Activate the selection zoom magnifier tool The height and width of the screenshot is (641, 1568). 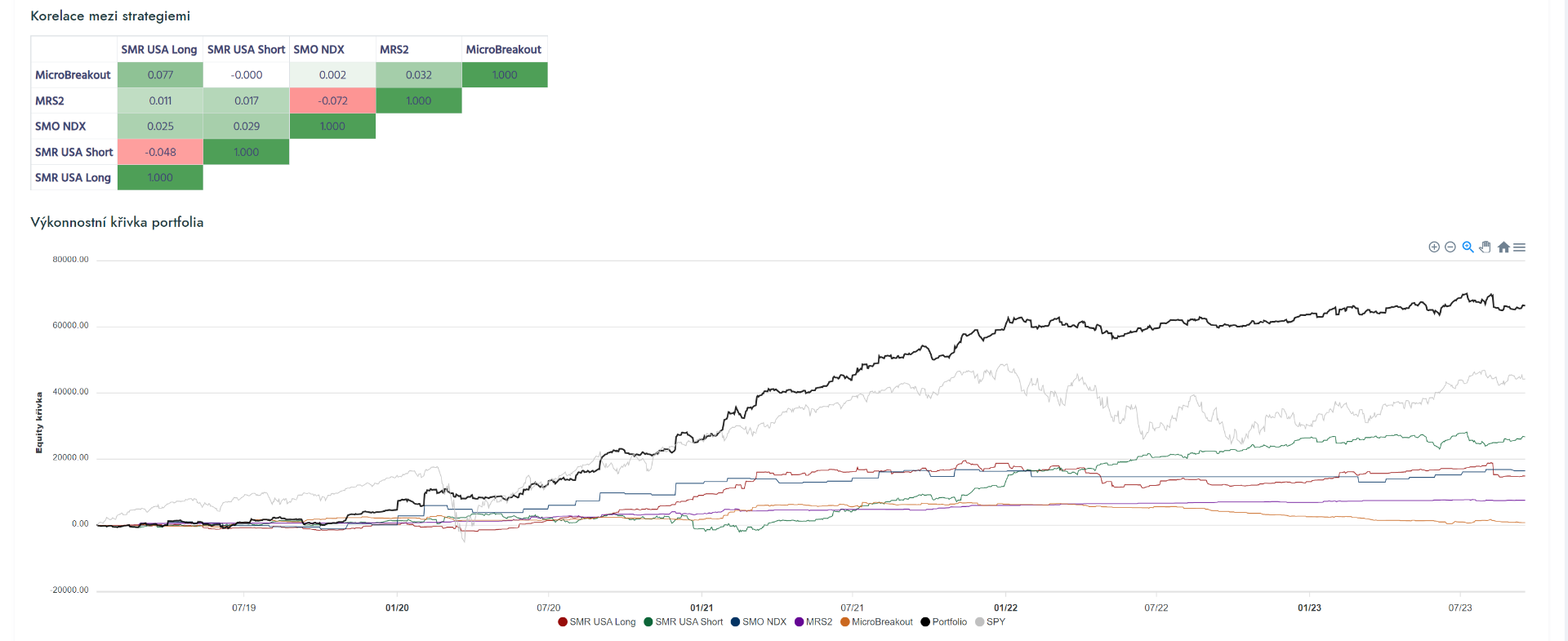point(1468,247)
